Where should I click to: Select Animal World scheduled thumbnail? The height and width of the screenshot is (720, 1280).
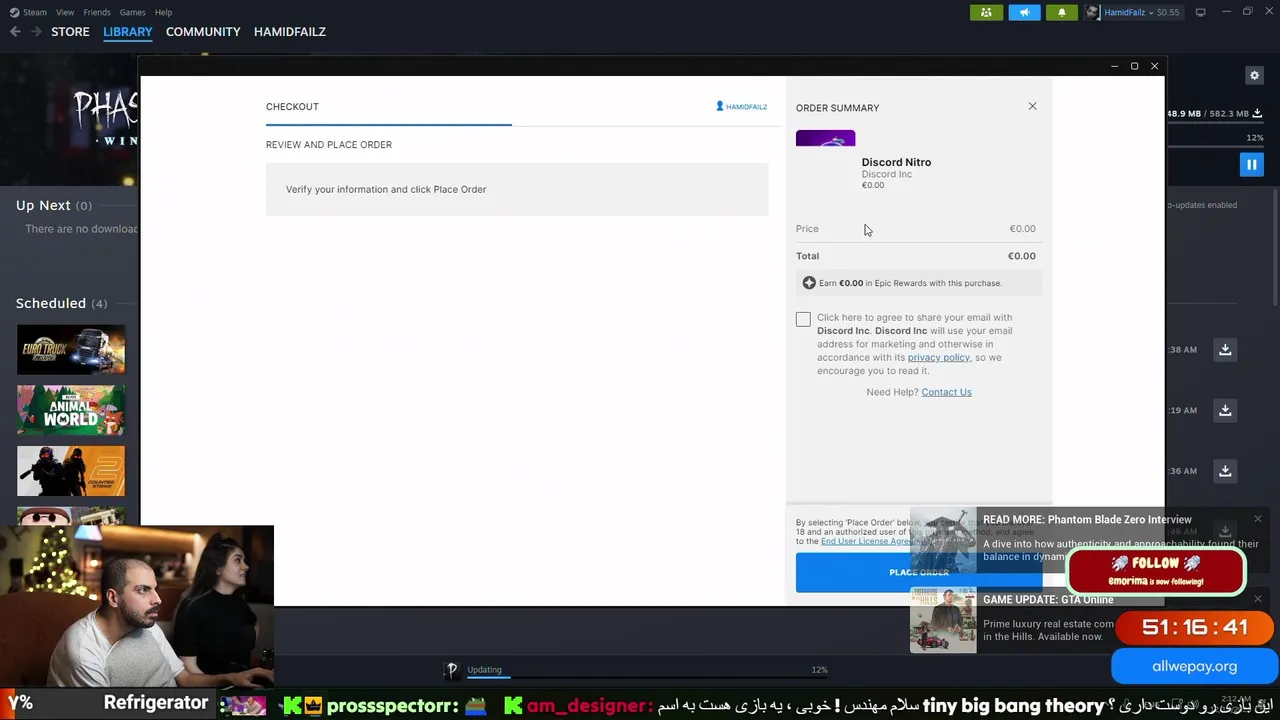(71, 410)
